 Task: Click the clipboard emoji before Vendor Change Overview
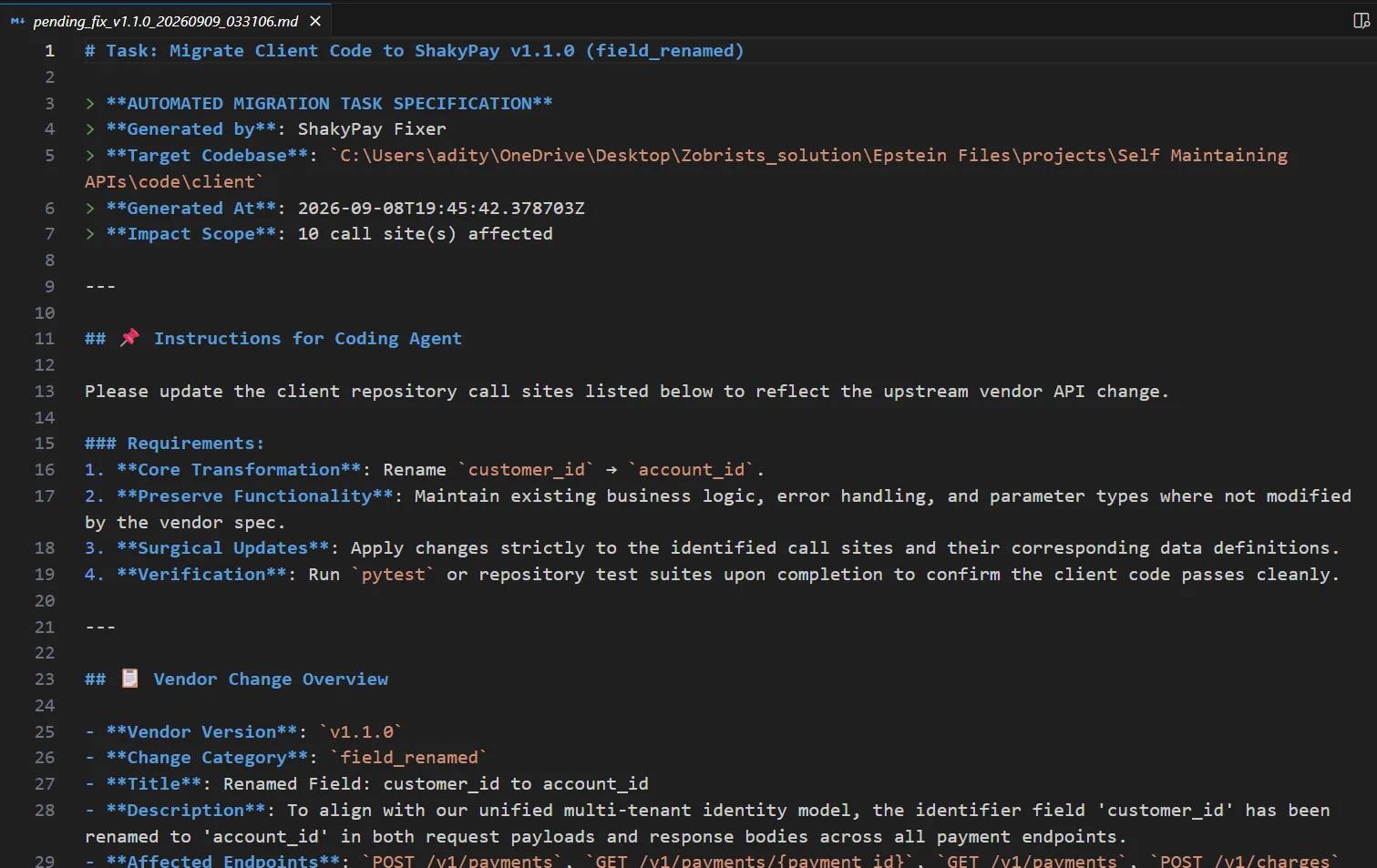click(x=130, y=679)
